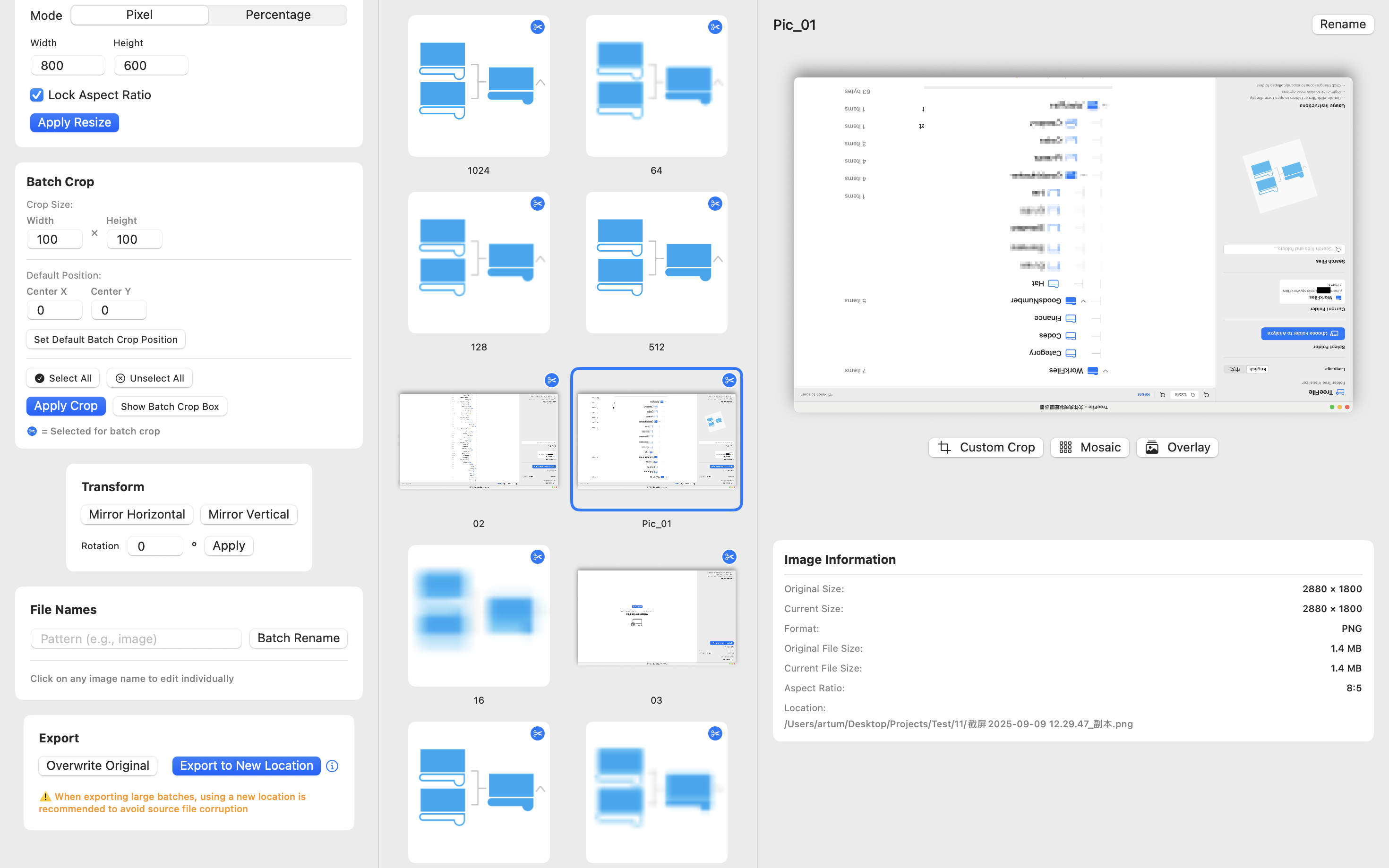1389x868 pixels.
Task: Open the Mosaic tool
Action: tap(1089, 447)
